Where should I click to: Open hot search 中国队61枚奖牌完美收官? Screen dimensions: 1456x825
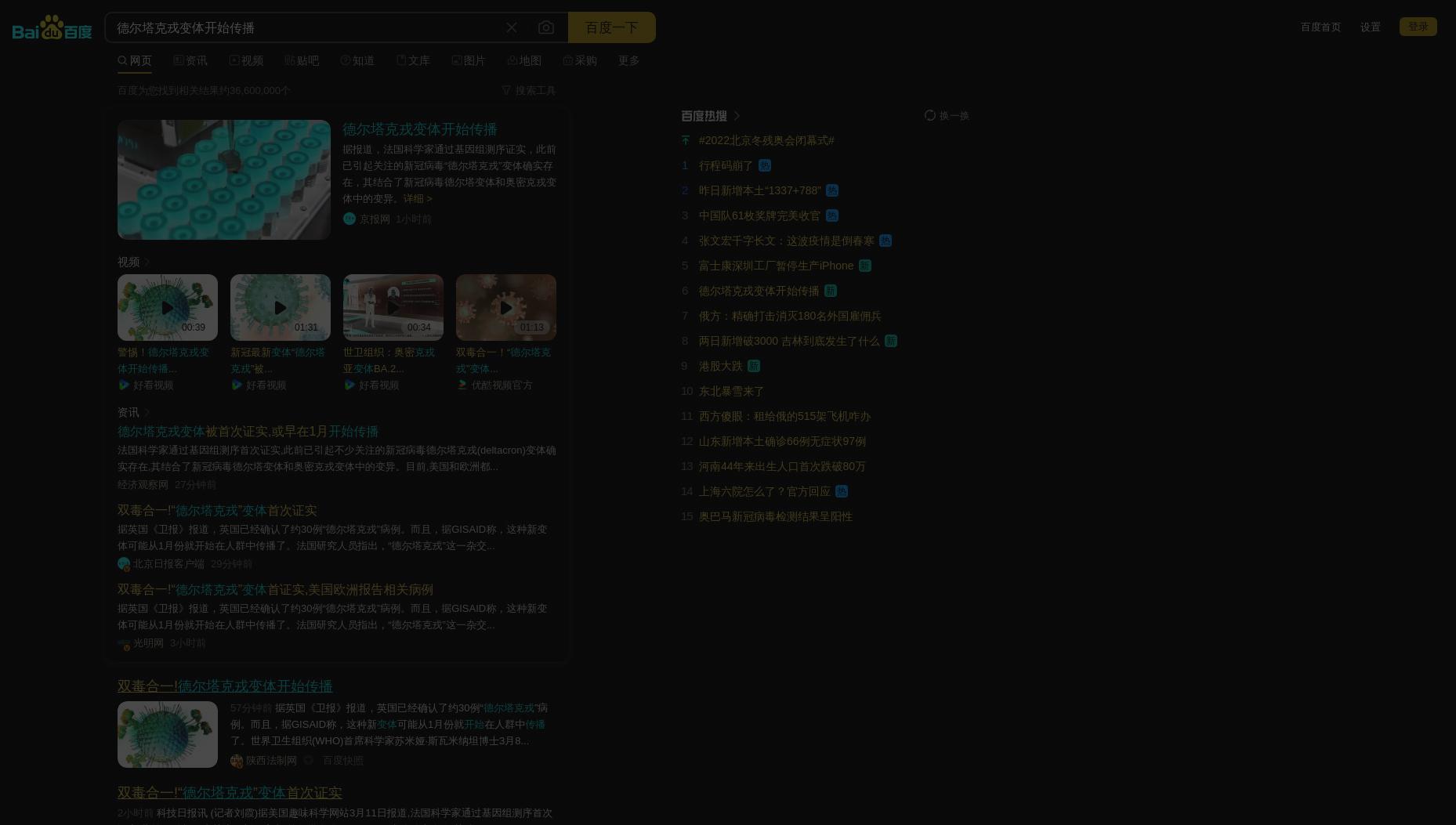point(759,215)
